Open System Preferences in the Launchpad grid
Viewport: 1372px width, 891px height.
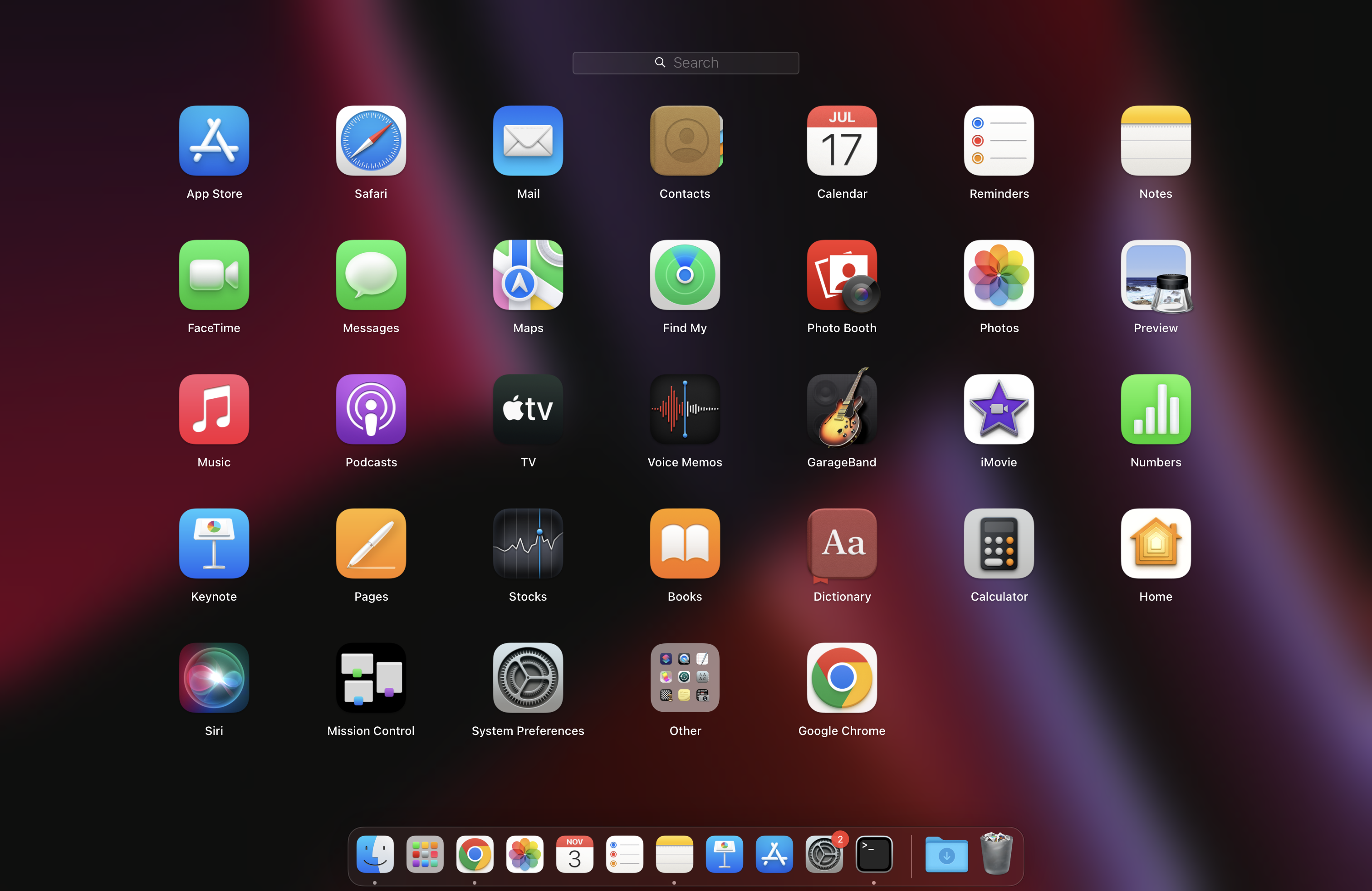pyautogui.click(x=528, y=678)
